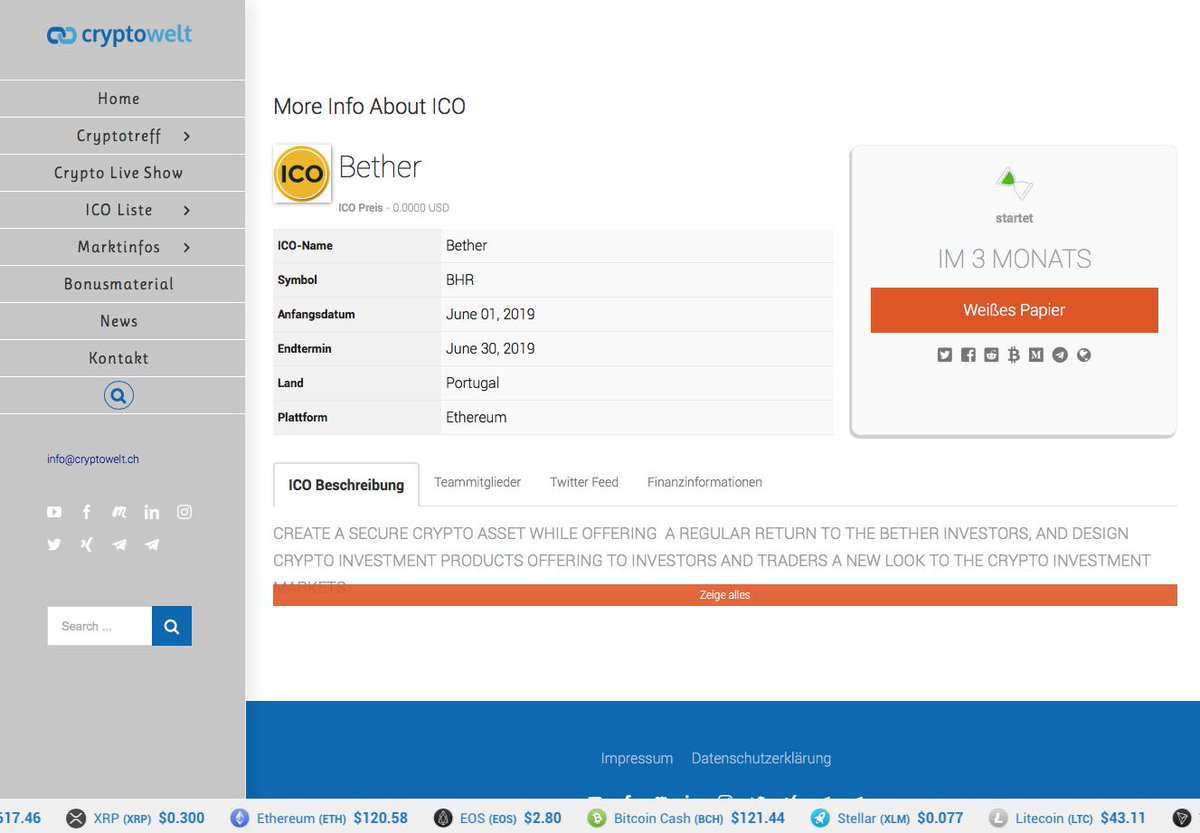The image size is (1200, 833).
Task: Open the Twitter Feed tab
Action: point(583,482)
